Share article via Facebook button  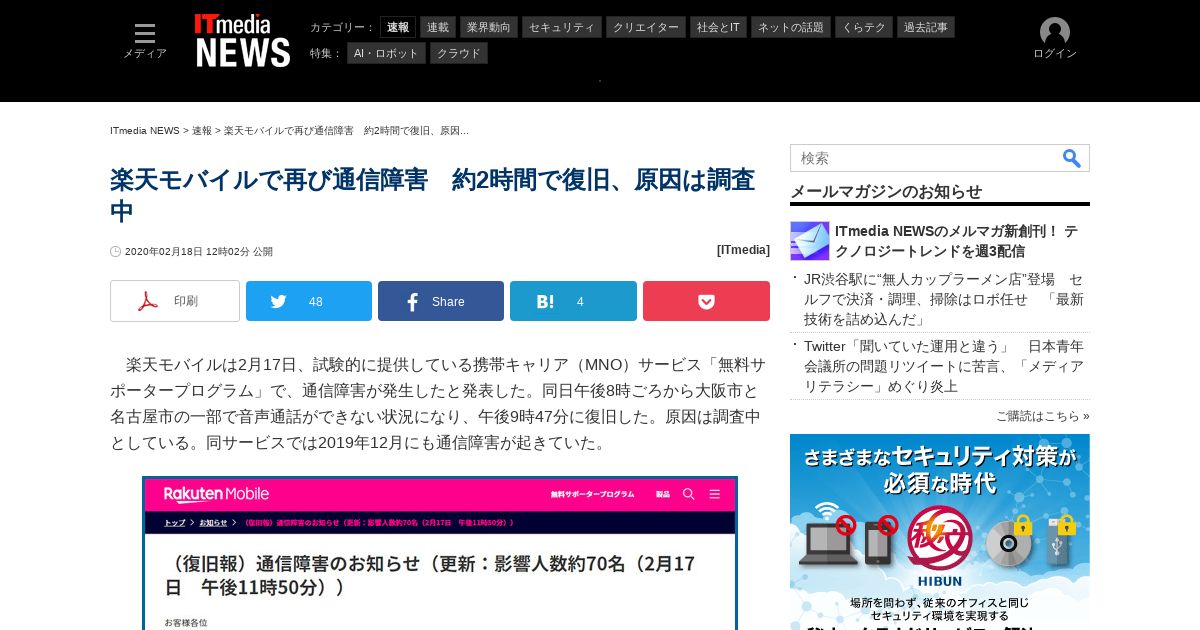point(441,301)
